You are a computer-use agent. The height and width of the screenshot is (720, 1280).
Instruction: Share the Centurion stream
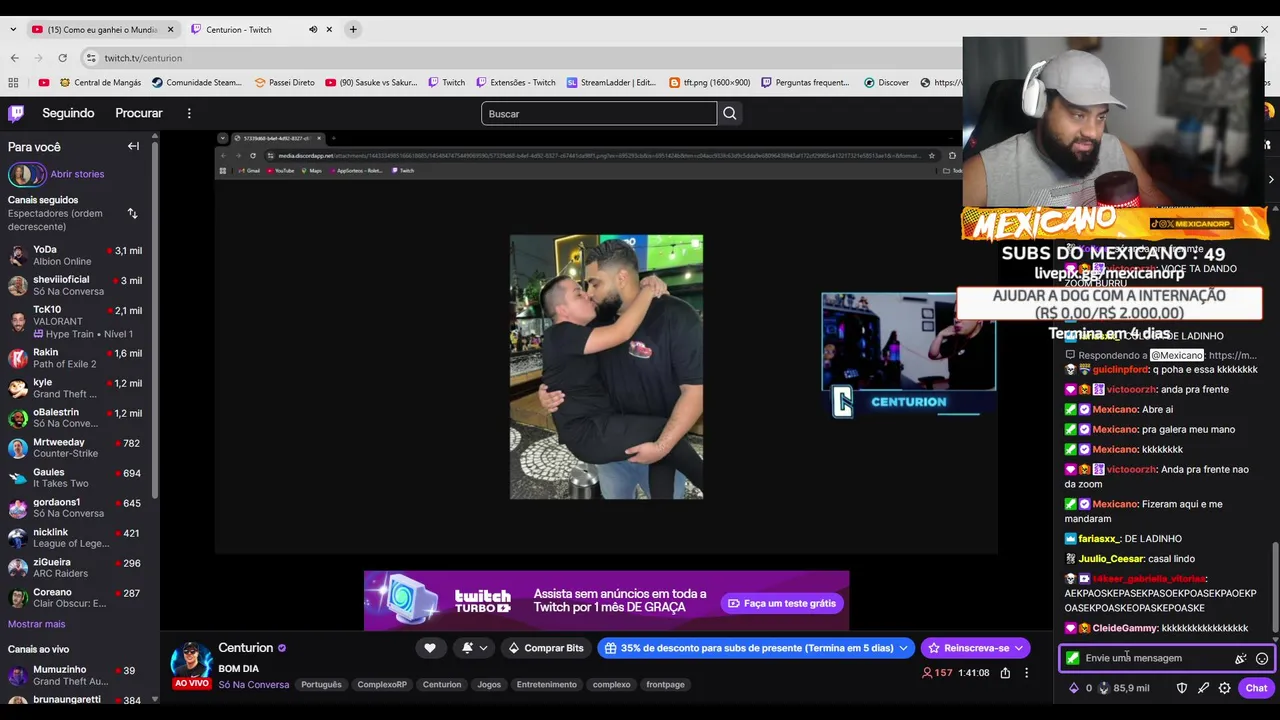[x=1005, y=673]
